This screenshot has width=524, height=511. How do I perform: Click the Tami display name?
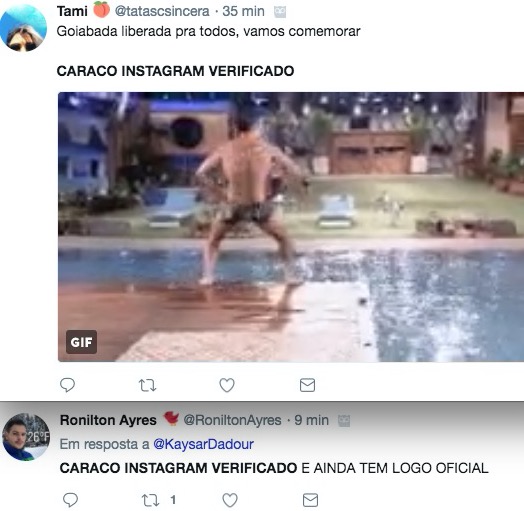(72, 11)
